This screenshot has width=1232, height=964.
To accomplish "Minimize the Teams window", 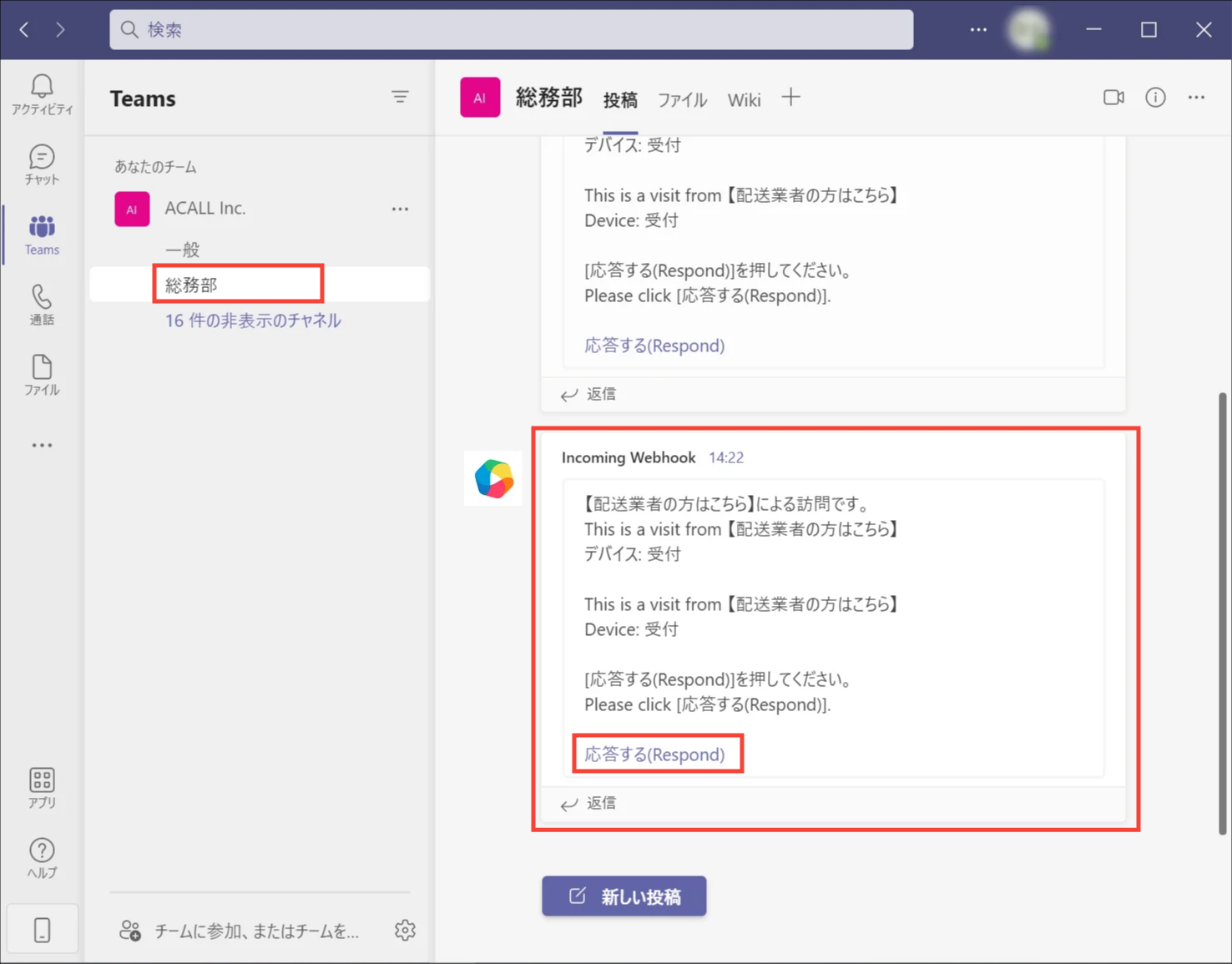I will click(1093, 30).
